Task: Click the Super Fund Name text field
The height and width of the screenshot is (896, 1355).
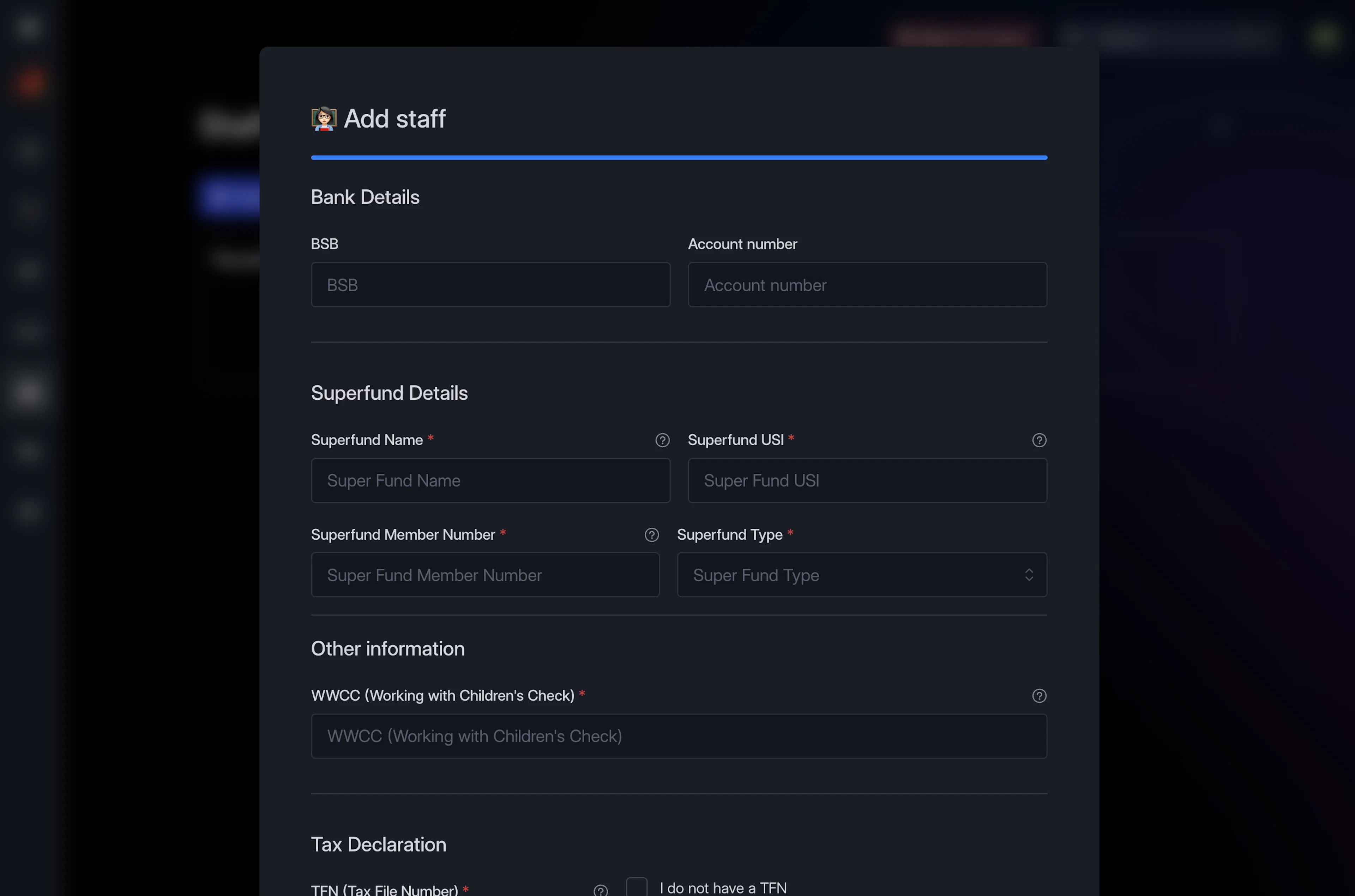Action: coord(490,480)
